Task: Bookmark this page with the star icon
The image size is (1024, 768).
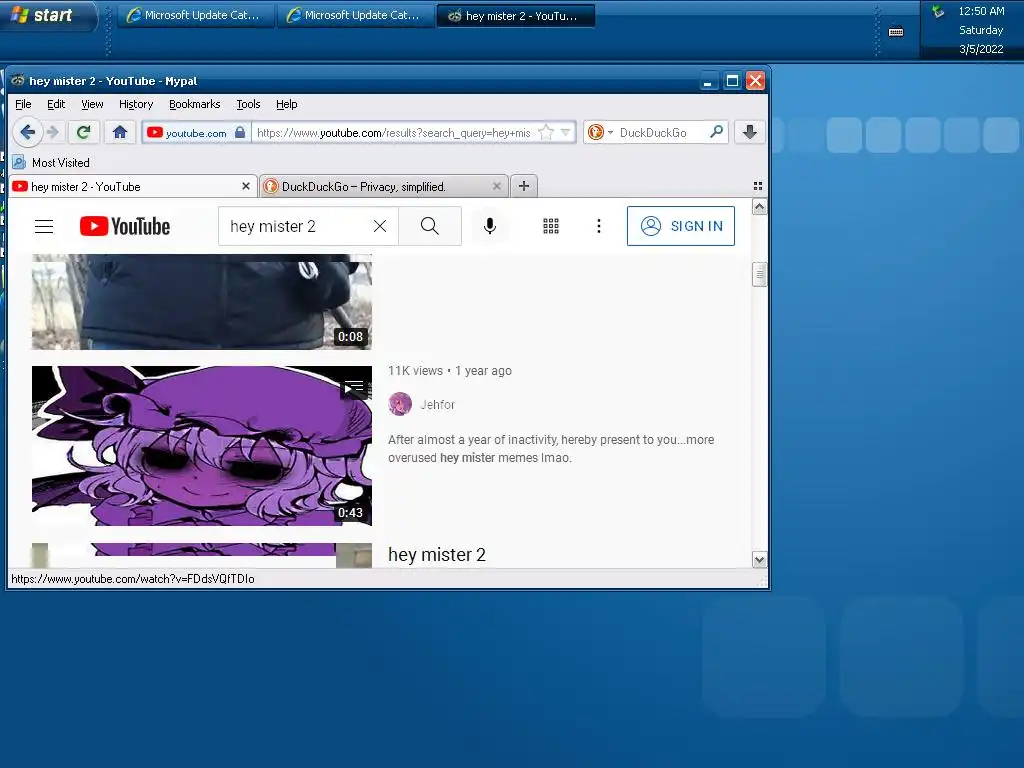Action: point(546,133)
